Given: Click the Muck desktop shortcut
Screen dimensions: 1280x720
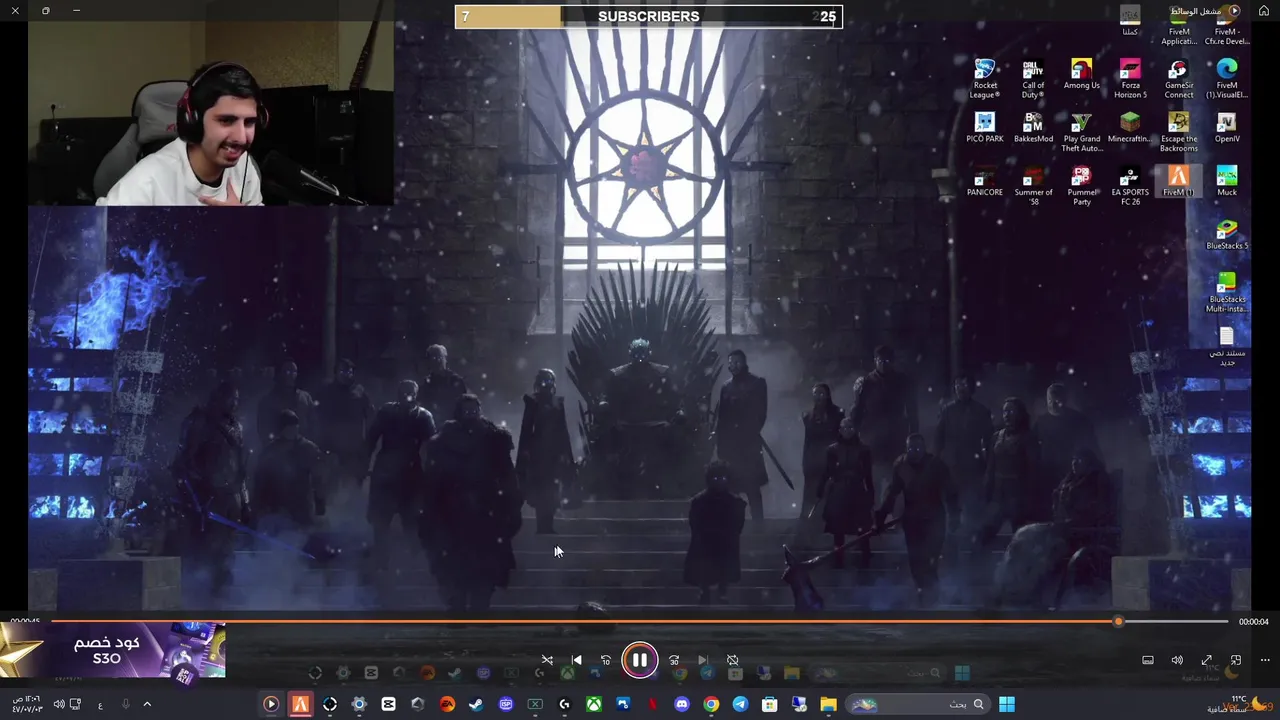Looking at the screenshot, I should [1227, 182].
